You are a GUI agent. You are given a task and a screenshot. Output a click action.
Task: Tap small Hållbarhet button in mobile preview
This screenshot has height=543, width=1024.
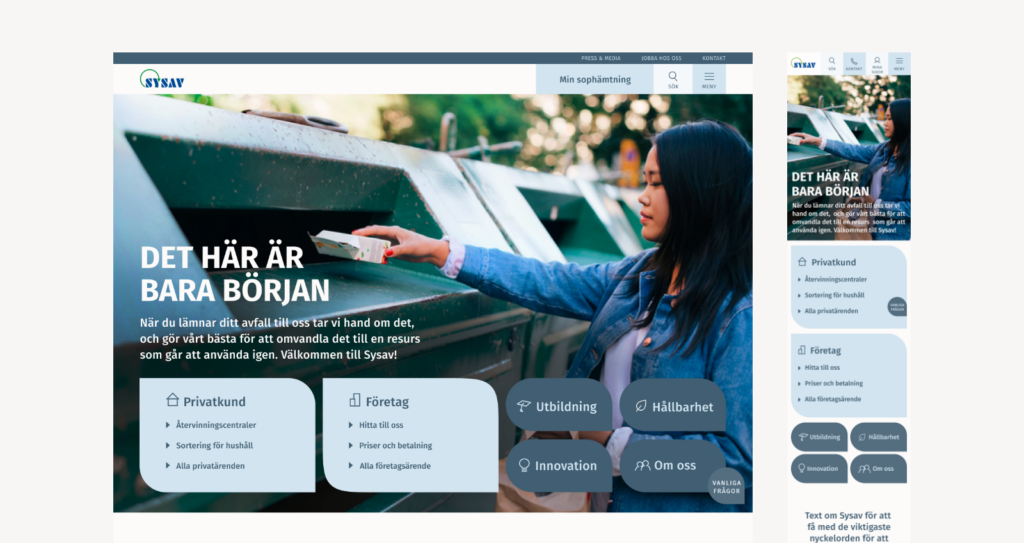[878, 437]
